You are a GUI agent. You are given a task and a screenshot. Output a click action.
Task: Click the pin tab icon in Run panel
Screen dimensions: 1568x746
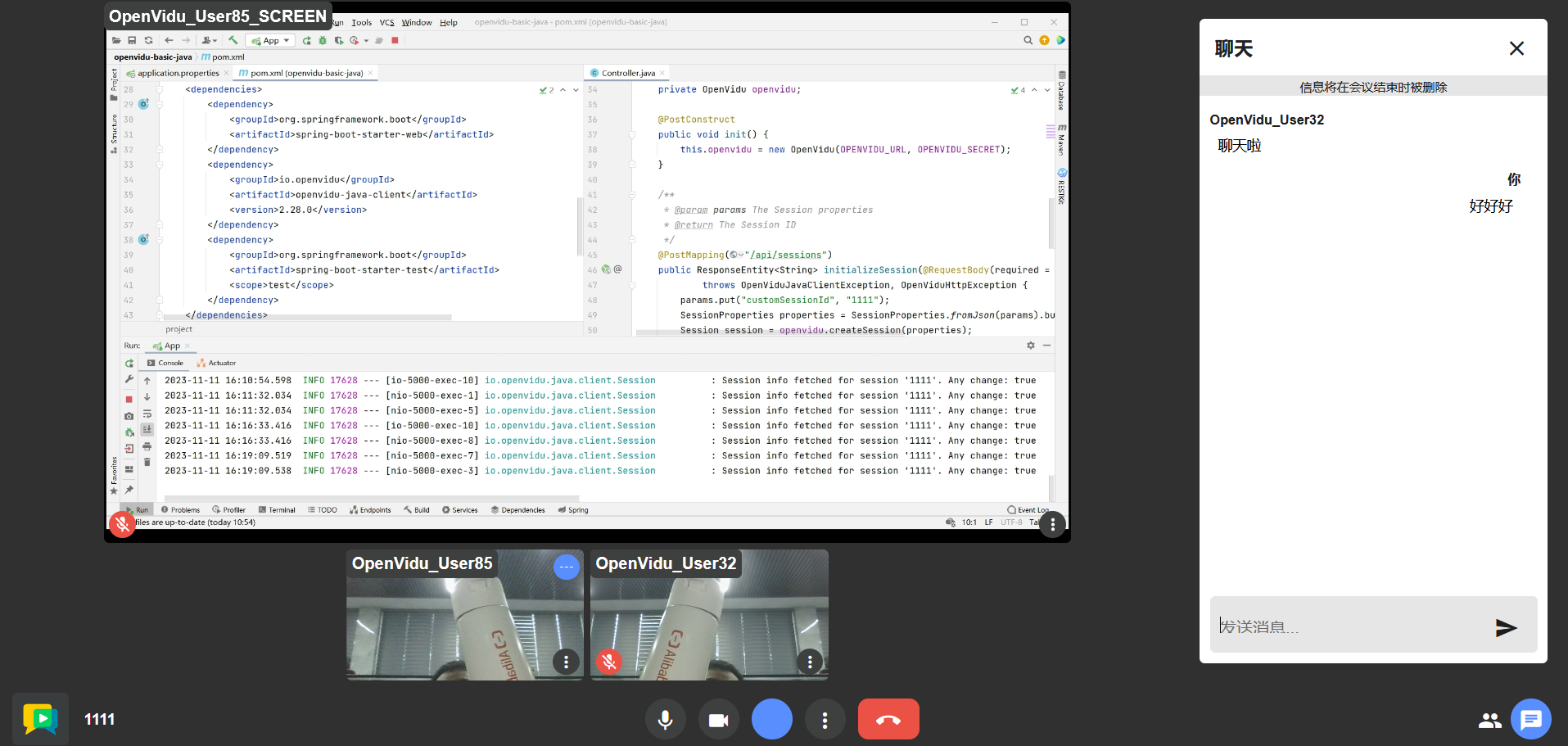click(x=129, y=490)
